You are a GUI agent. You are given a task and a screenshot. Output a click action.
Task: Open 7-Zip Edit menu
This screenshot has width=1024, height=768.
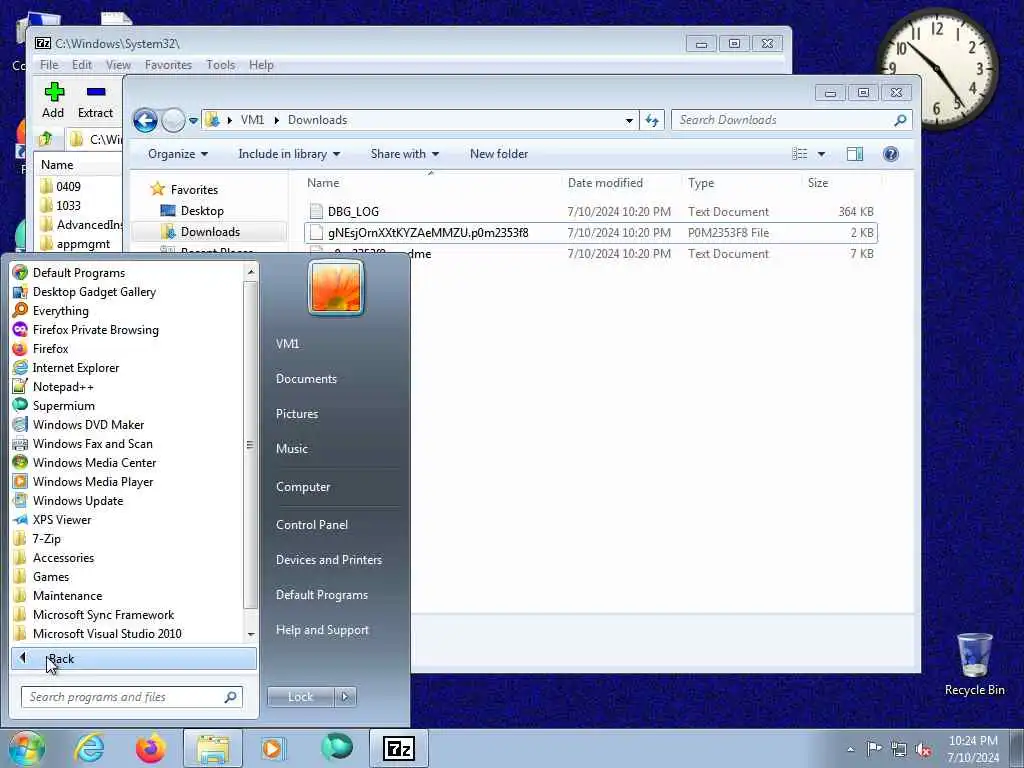[82, 65]
